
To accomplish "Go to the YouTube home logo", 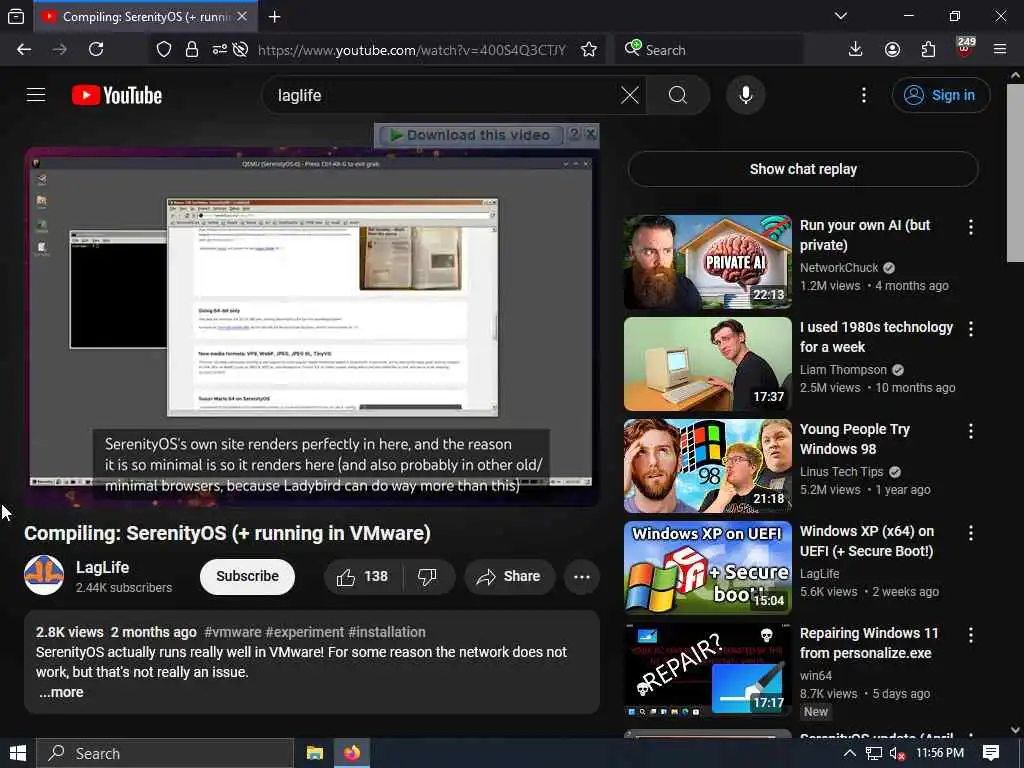I will 117,95.
